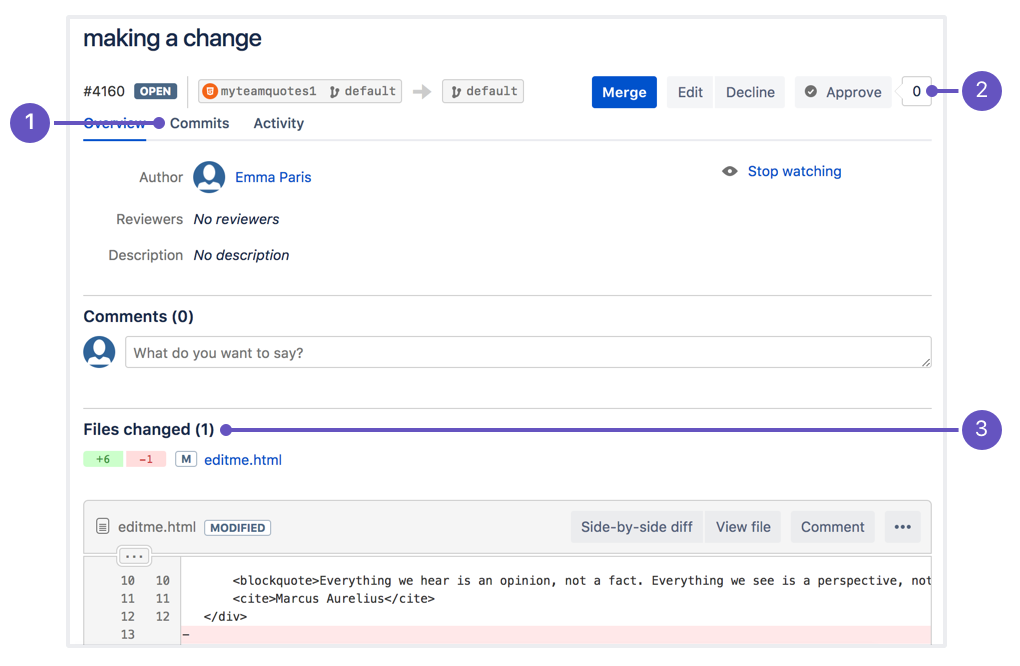Open the Activity tab
Viewport: 1020px width, 666px height.
tap(278, 123)
